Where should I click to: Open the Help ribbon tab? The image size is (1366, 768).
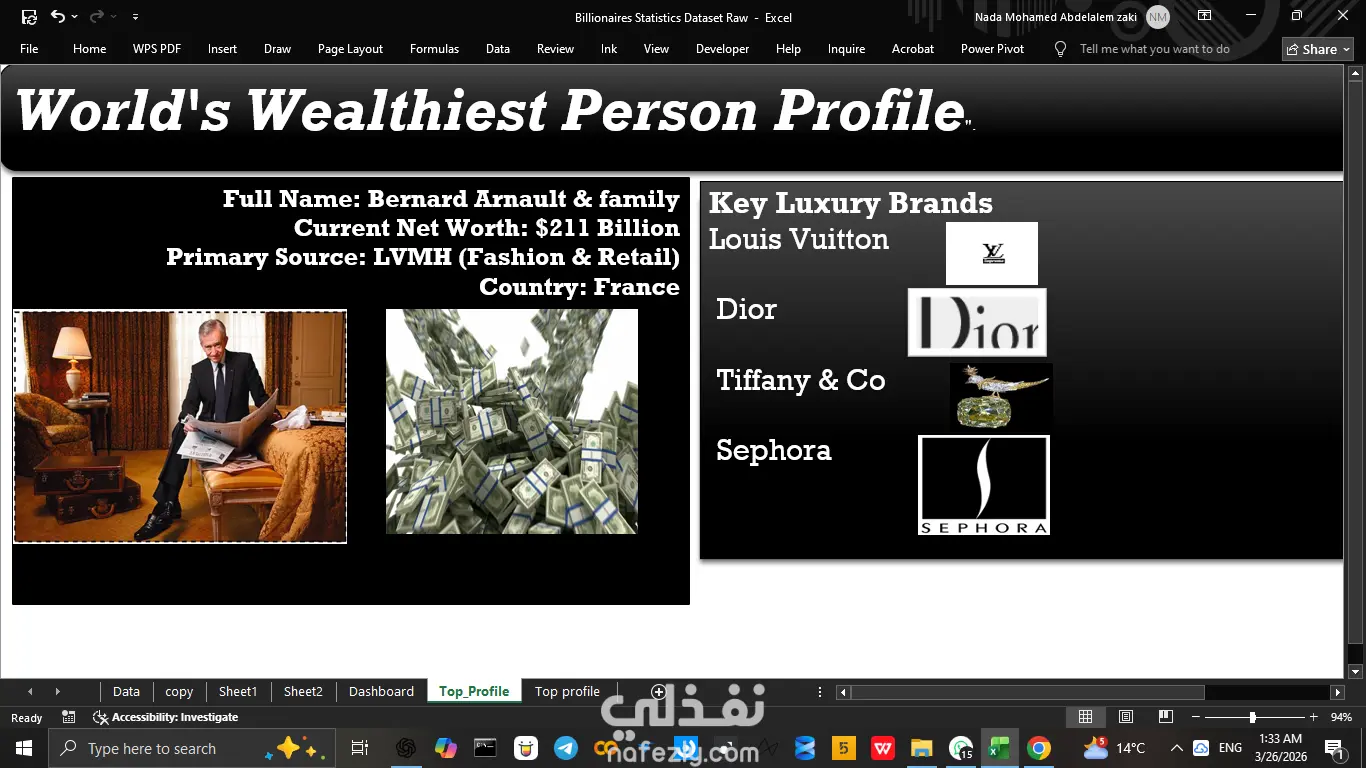click(788, 49)
